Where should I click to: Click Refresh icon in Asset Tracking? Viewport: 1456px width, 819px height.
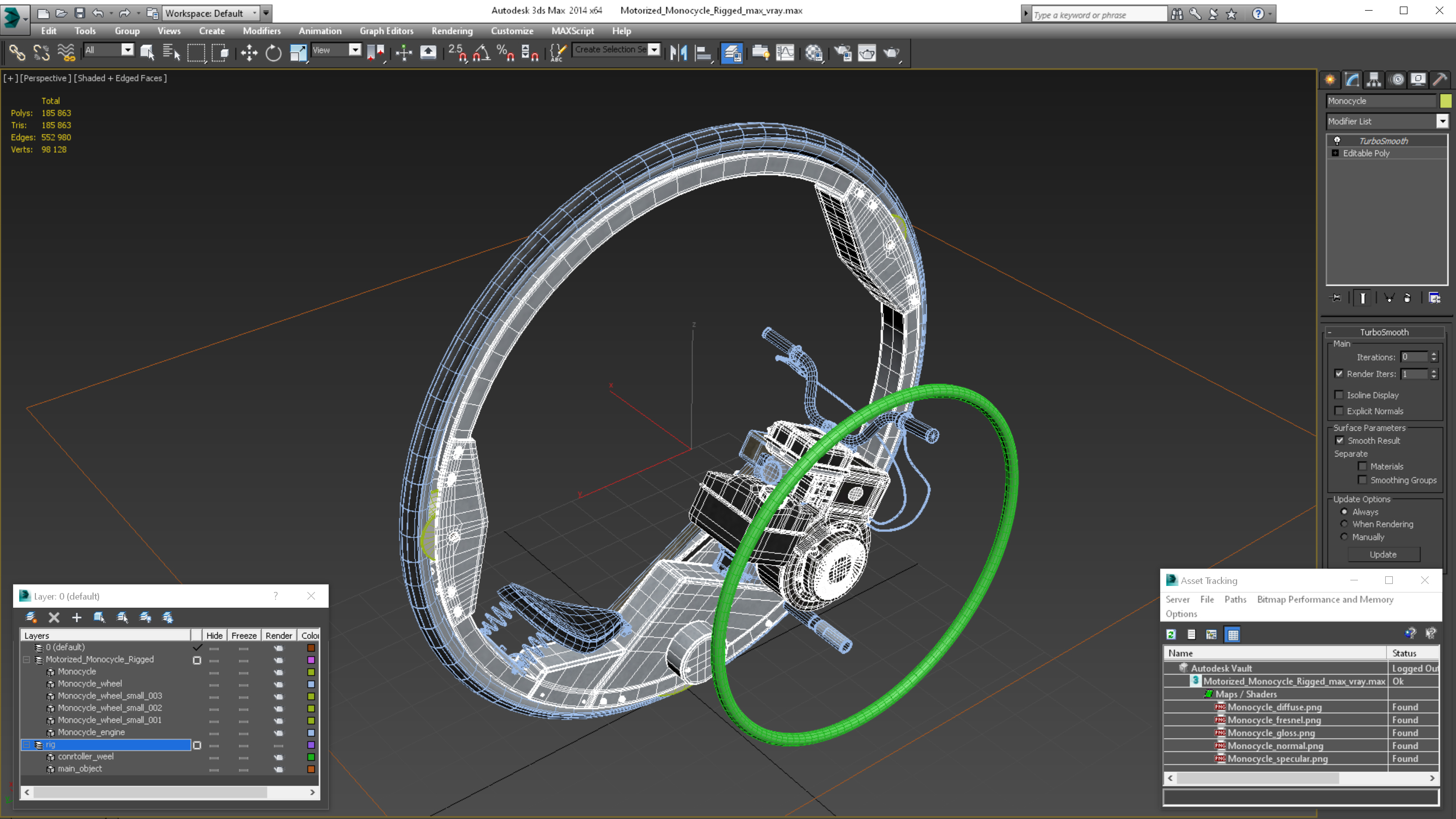(x=1171, y=634)
